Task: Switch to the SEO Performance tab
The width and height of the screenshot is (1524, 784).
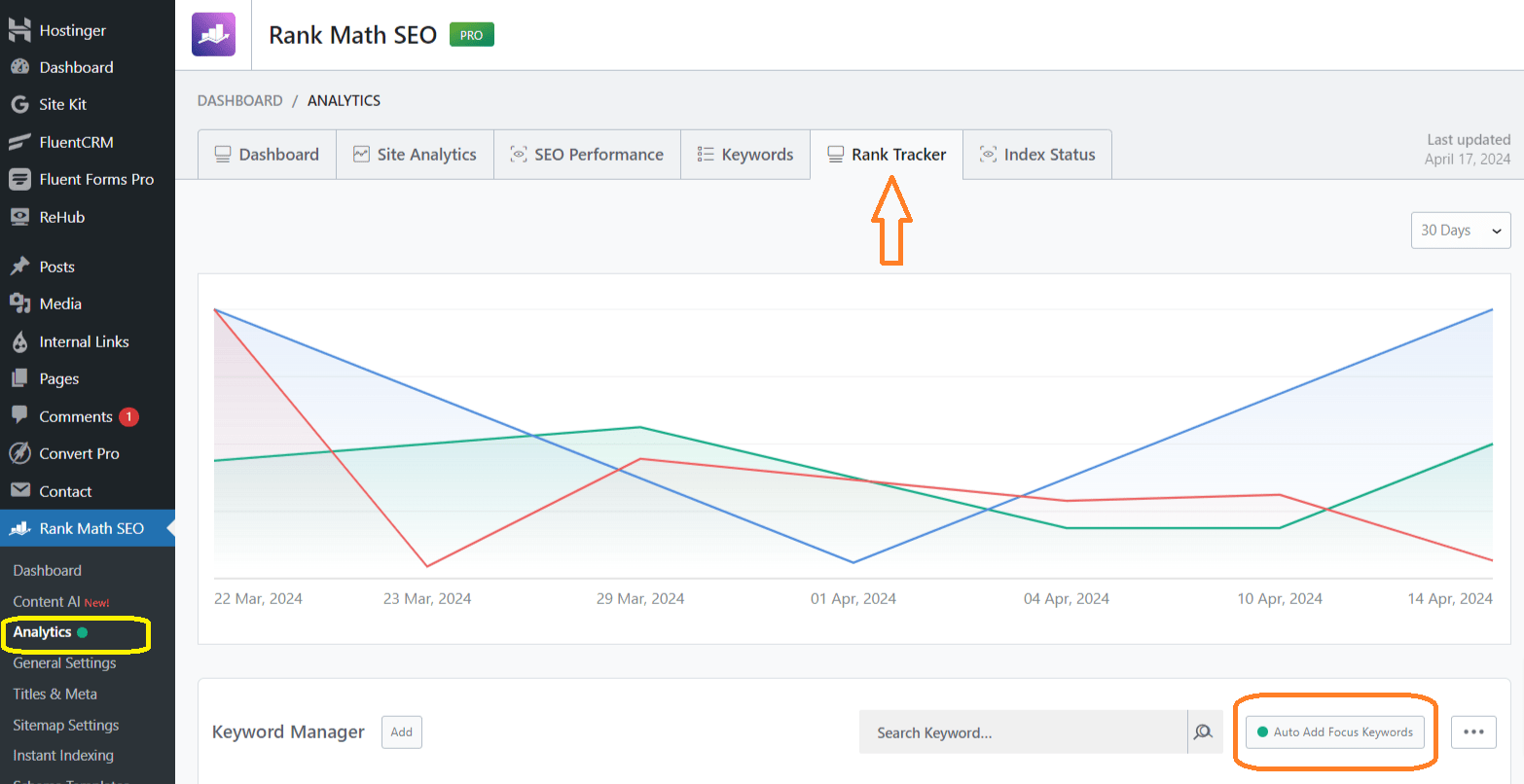Action: (587, 155)
